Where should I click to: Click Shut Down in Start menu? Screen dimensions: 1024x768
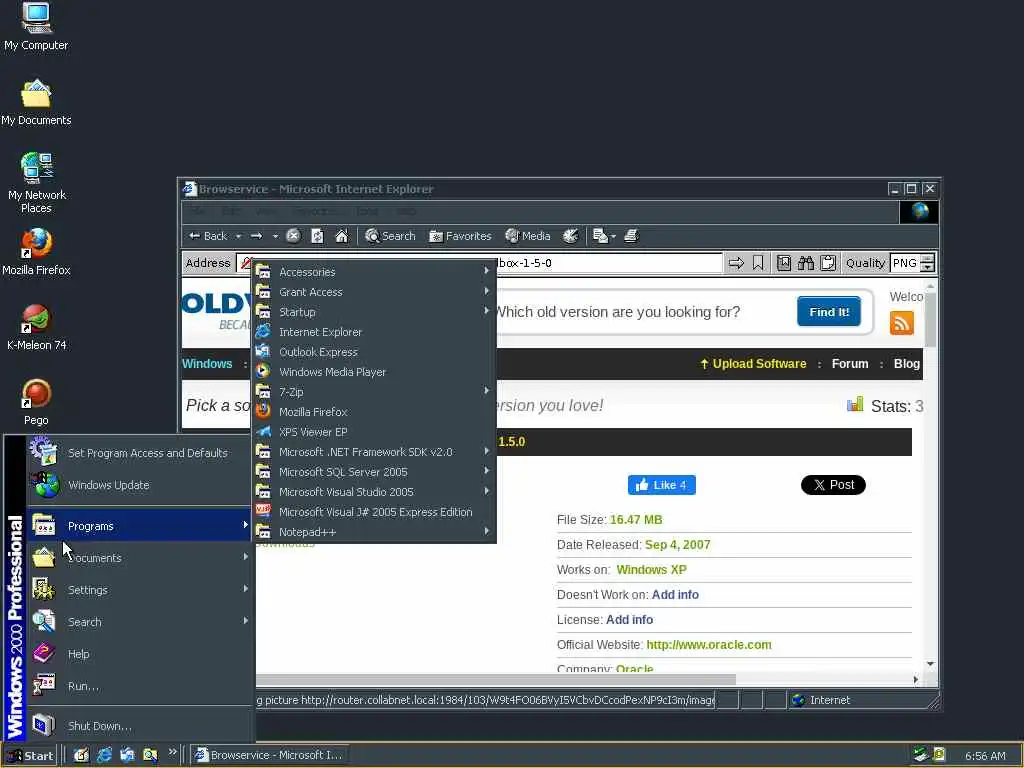click(x=138, y=726)
